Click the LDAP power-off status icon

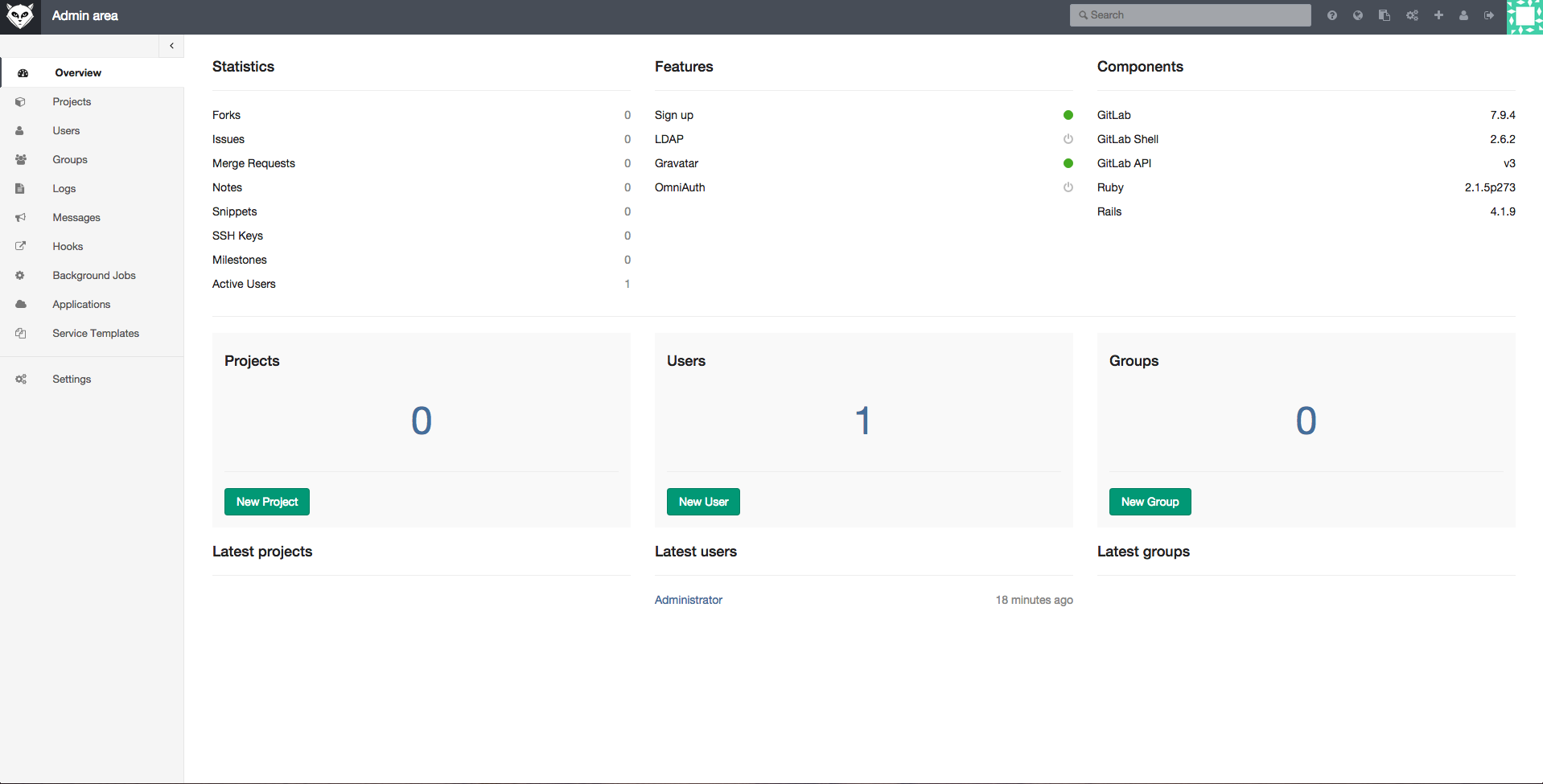1068,139
